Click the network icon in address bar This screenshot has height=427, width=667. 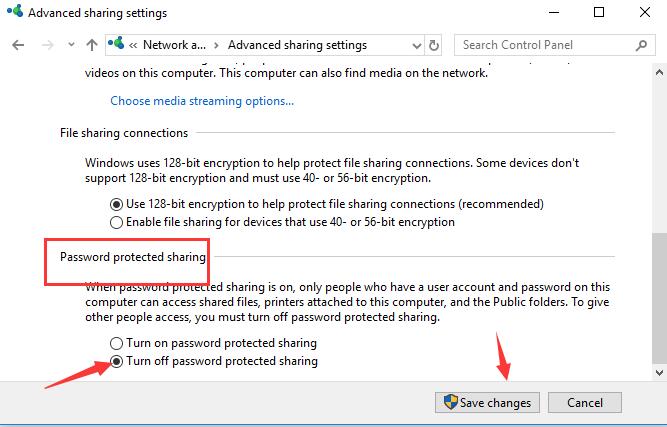click(116, 43)
